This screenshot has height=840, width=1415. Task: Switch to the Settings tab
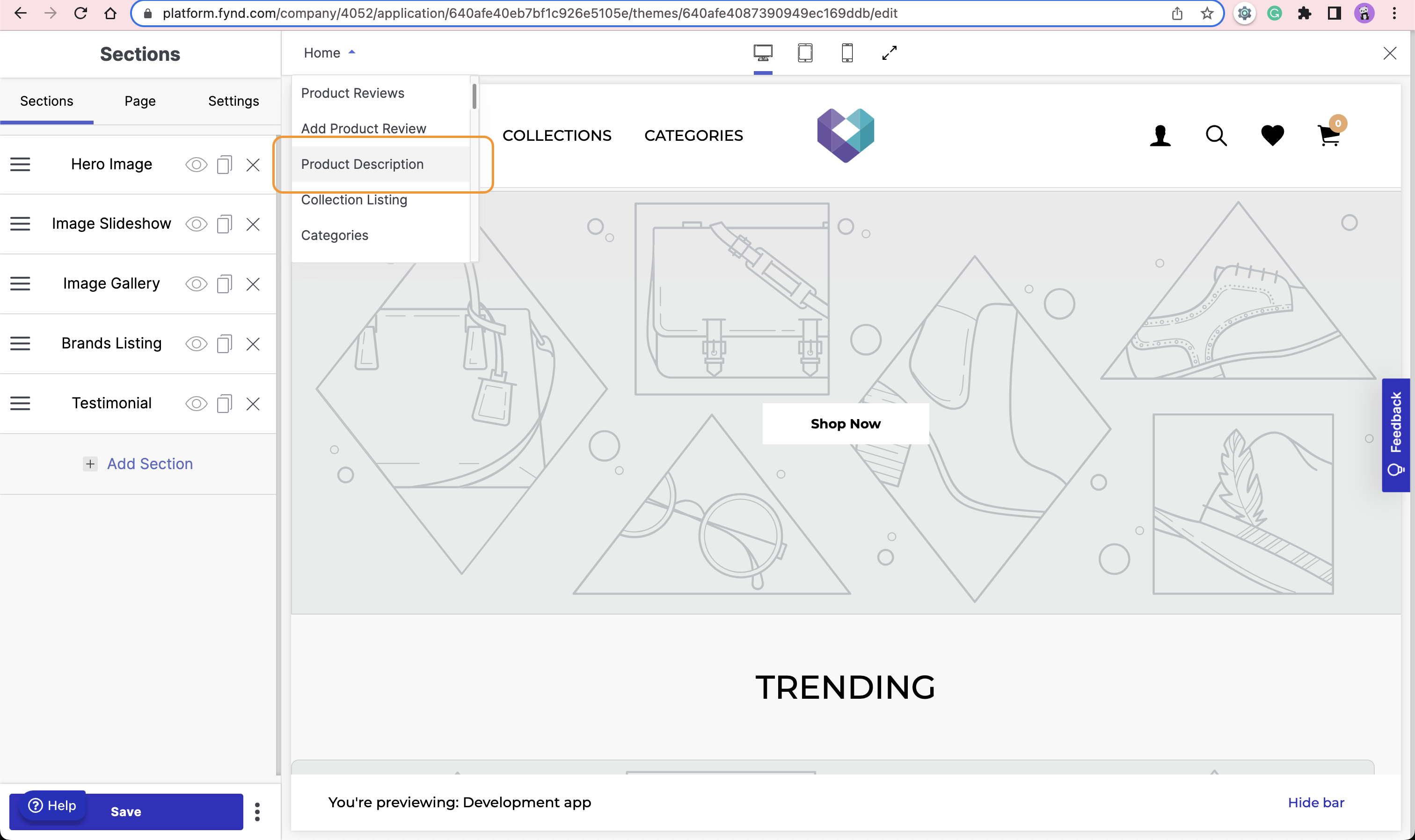click(x=233, y=100)
